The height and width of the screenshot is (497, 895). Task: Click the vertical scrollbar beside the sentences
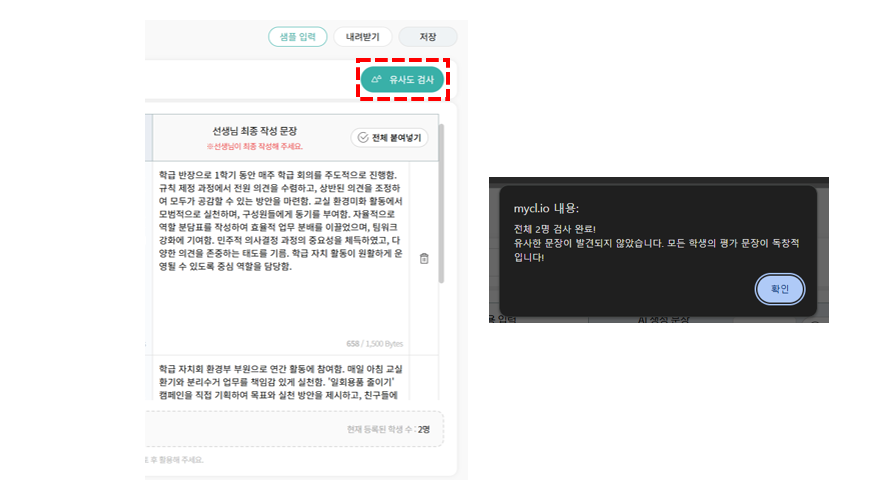(x=441, y=203)
